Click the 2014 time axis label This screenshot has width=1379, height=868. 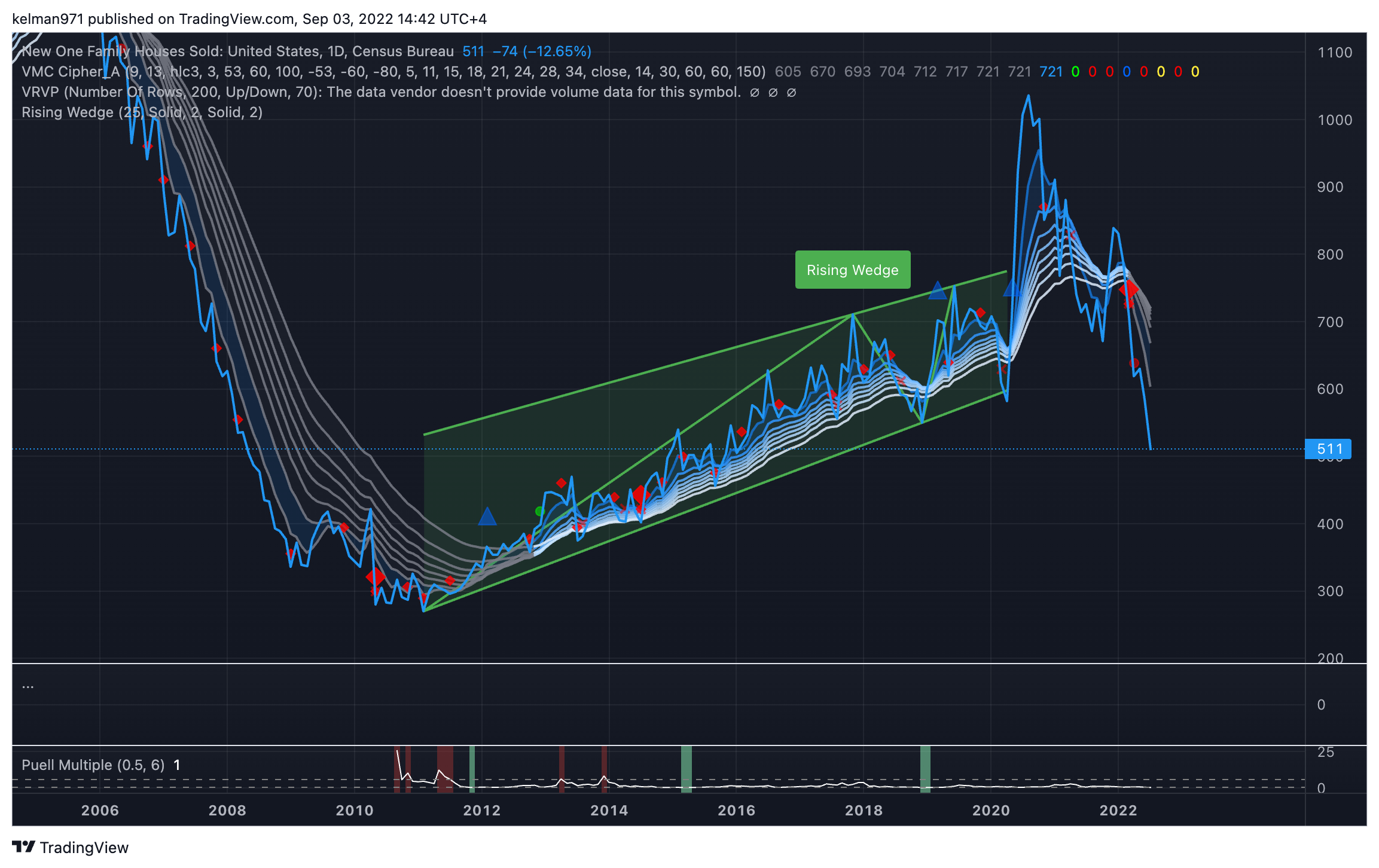coord(609,811)
